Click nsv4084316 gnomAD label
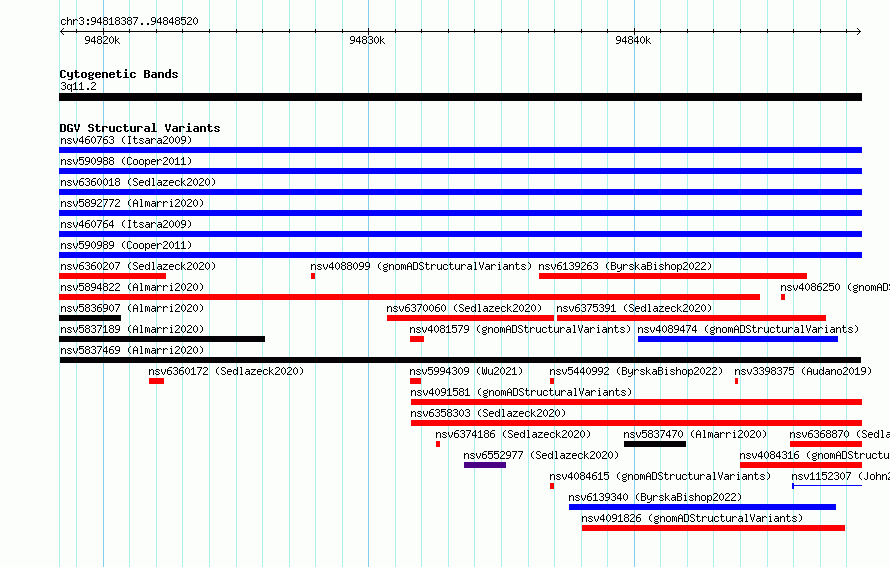Viewport: 890px width, 567px height. pos(815,455)
